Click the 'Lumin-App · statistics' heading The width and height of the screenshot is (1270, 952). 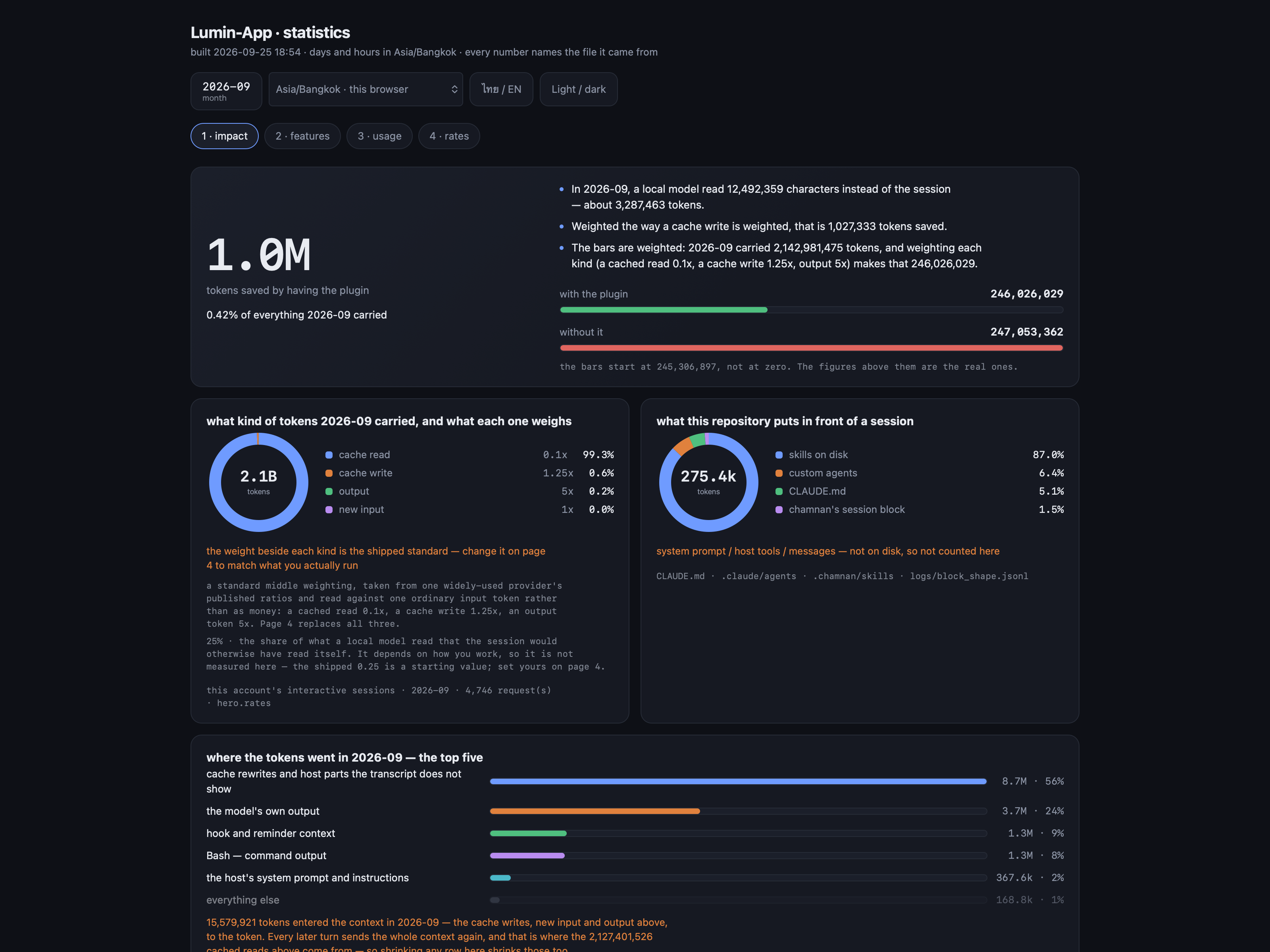[x=270, y=33]
